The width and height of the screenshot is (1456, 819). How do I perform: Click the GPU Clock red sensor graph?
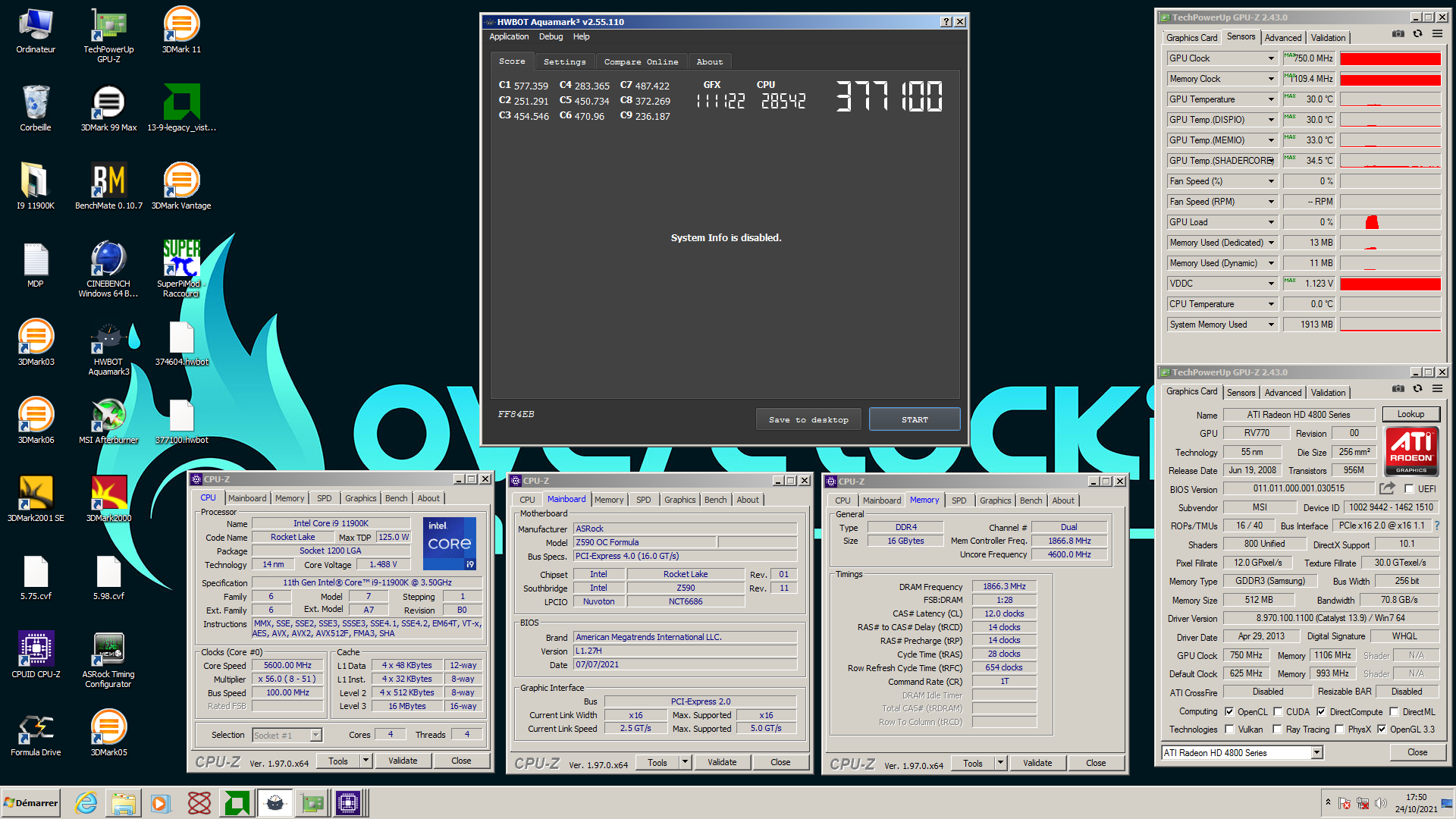1390,58
